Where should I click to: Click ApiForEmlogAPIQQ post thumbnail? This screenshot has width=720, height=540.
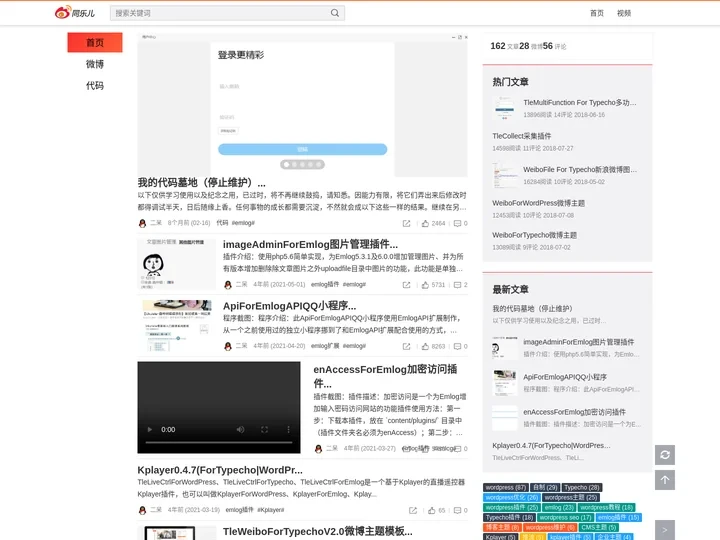(x=177, y=326)
